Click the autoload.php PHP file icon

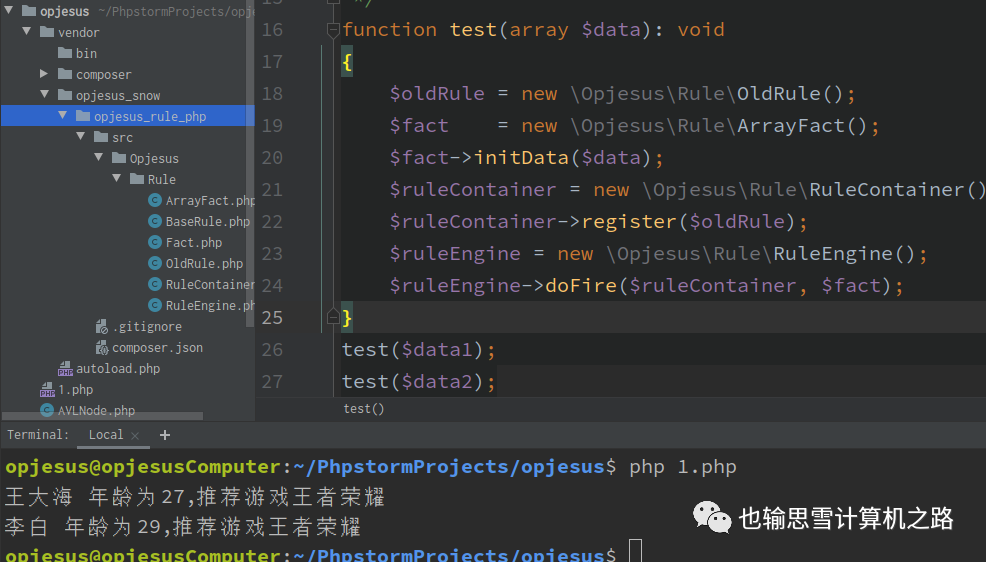pyautogui.click(x=65, y=369)
